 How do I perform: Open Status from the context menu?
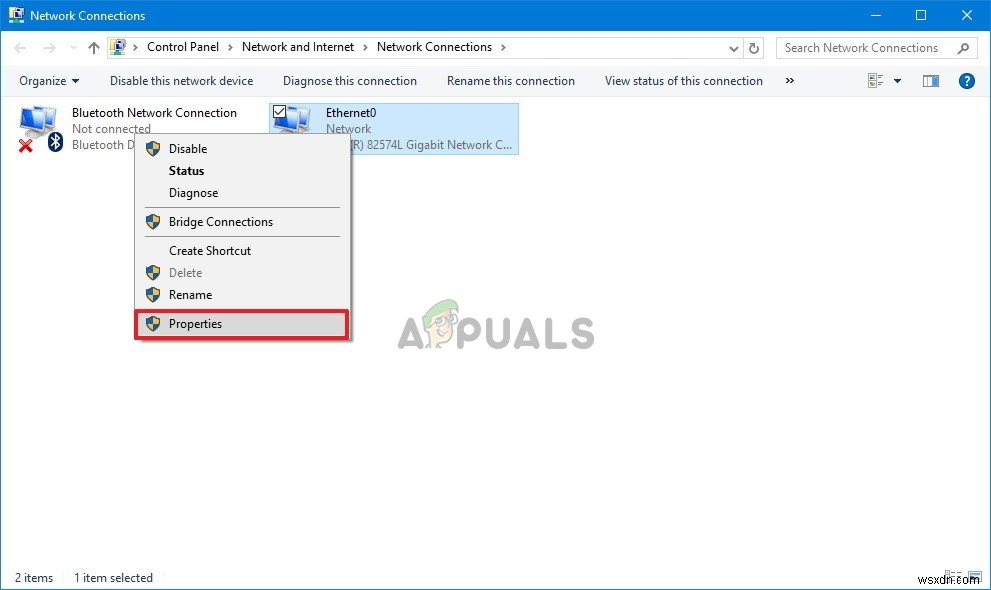pyautogui.click(x=242, y=171)
